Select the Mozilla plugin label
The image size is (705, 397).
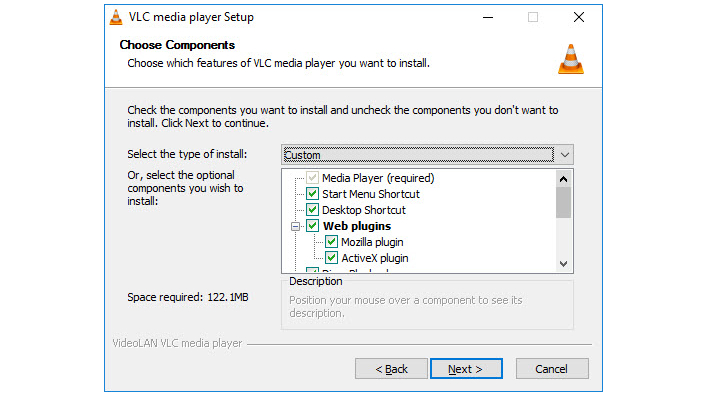pos(372,242)
